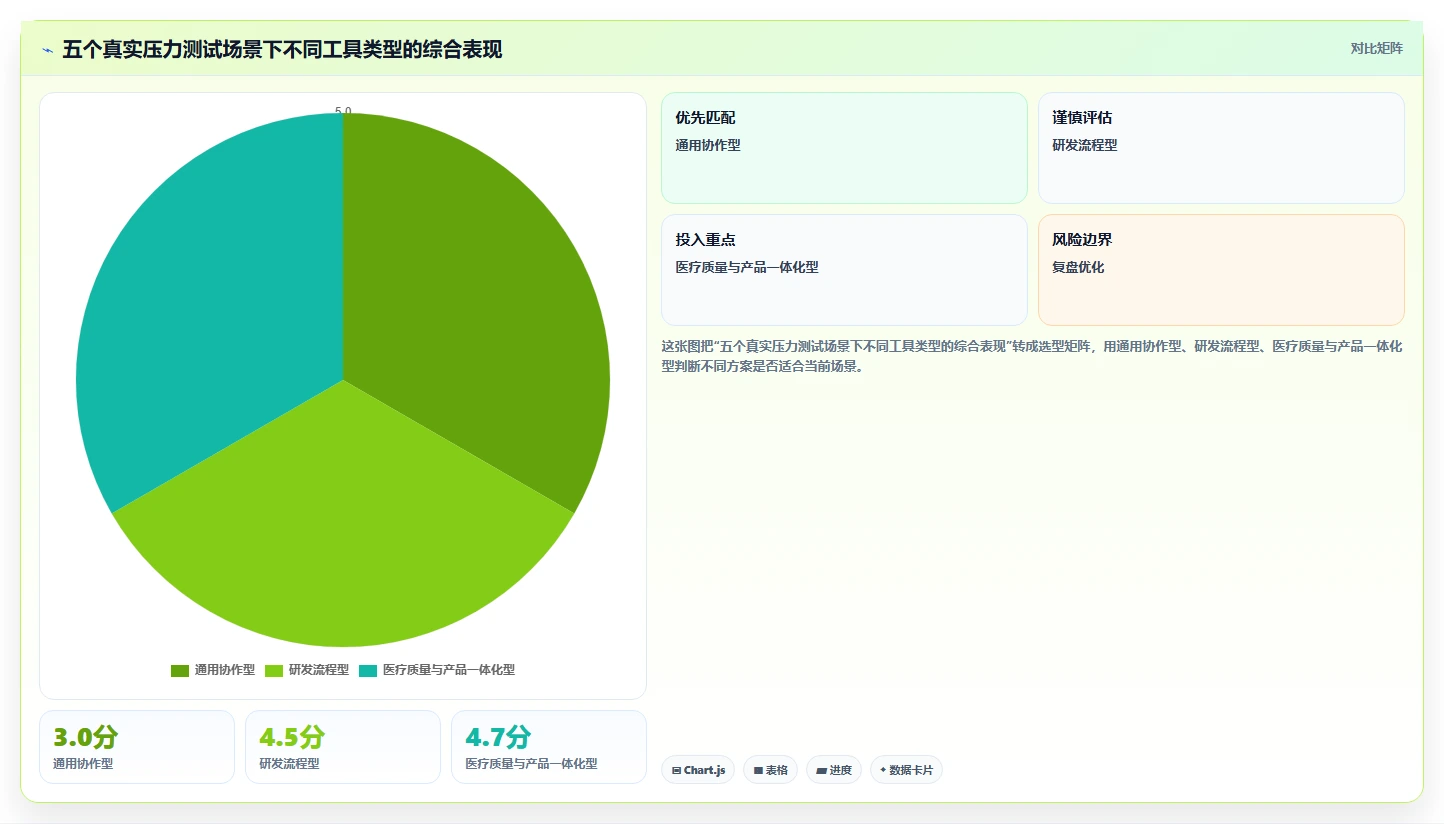The width and height of the screenshot is (1444, 824).
Task: Click the 进度 tag icon
Action: coord(821,770)
